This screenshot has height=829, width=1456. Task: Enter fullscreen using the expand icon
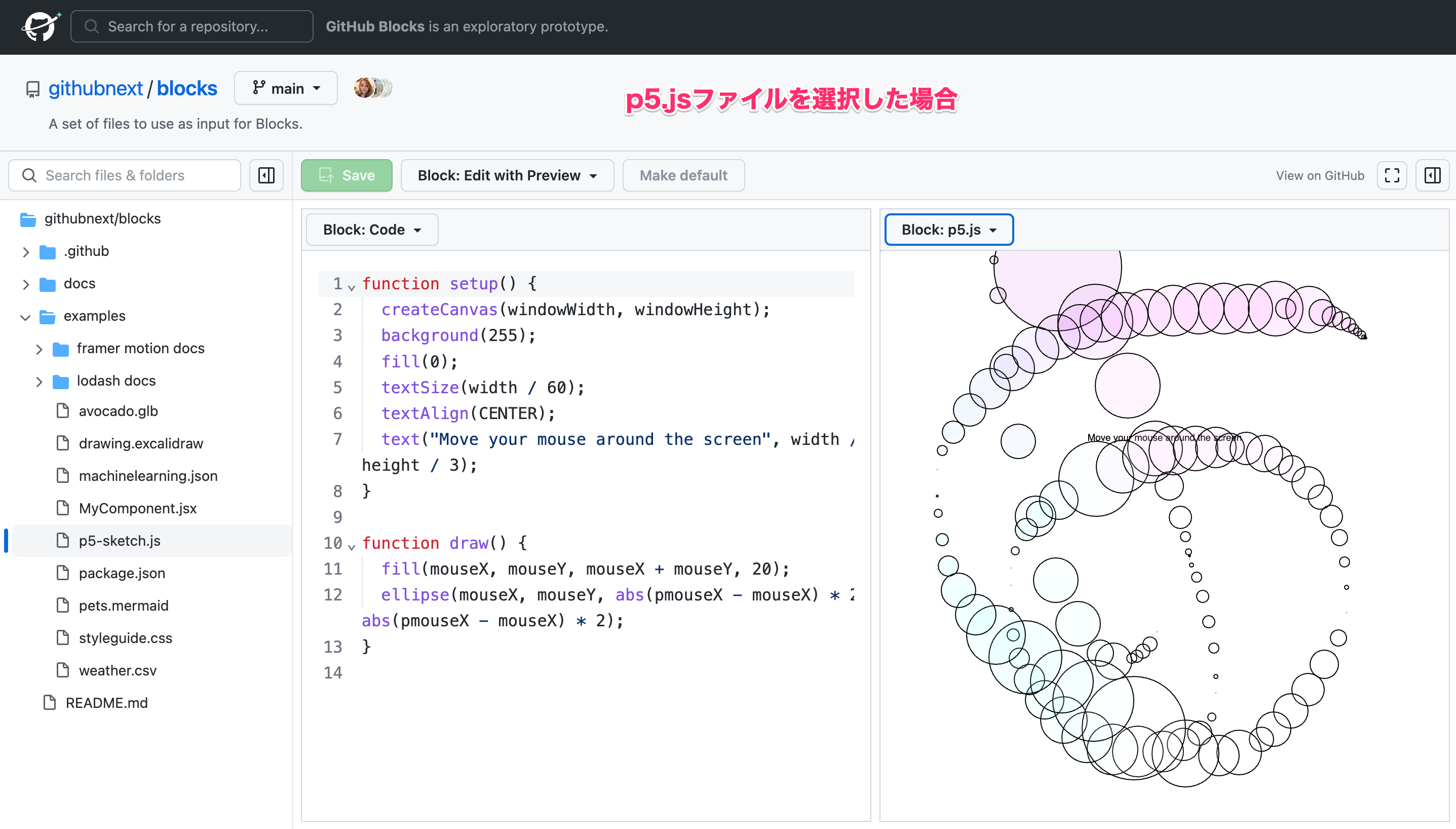1392,175
